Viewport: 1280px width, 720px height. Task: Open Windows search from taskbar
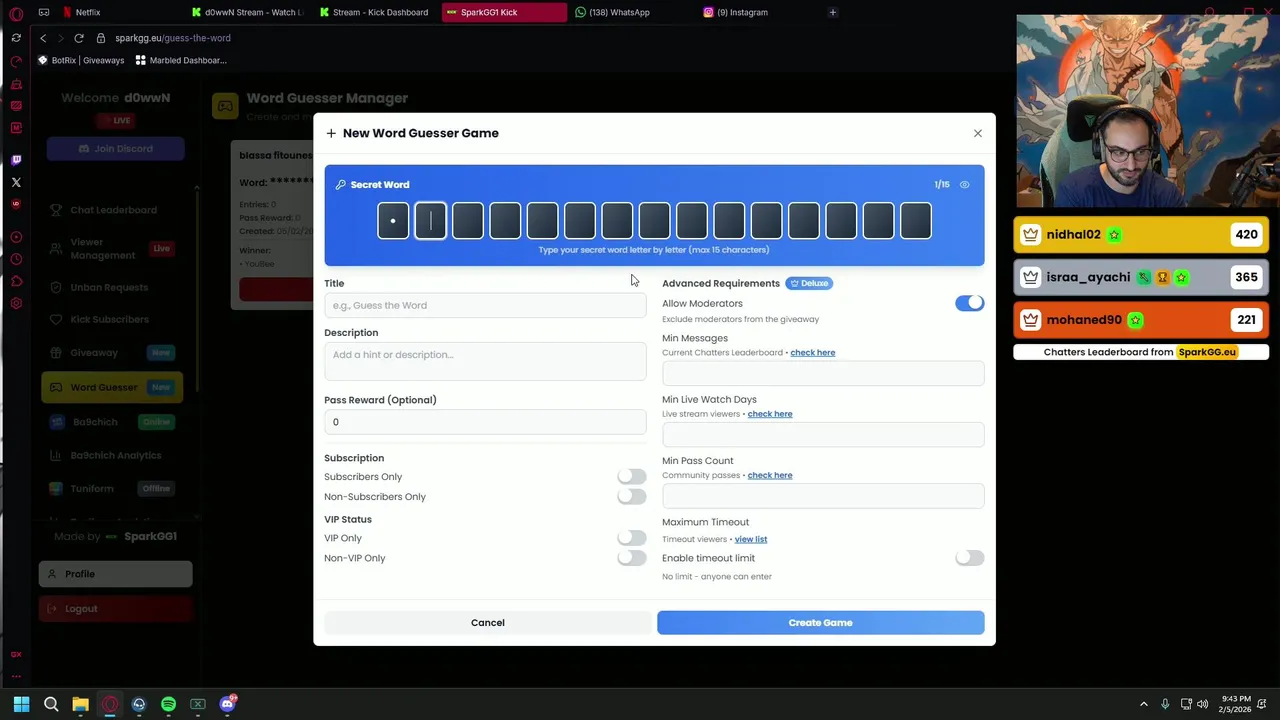pyautogui.click(x=51, y=704)
